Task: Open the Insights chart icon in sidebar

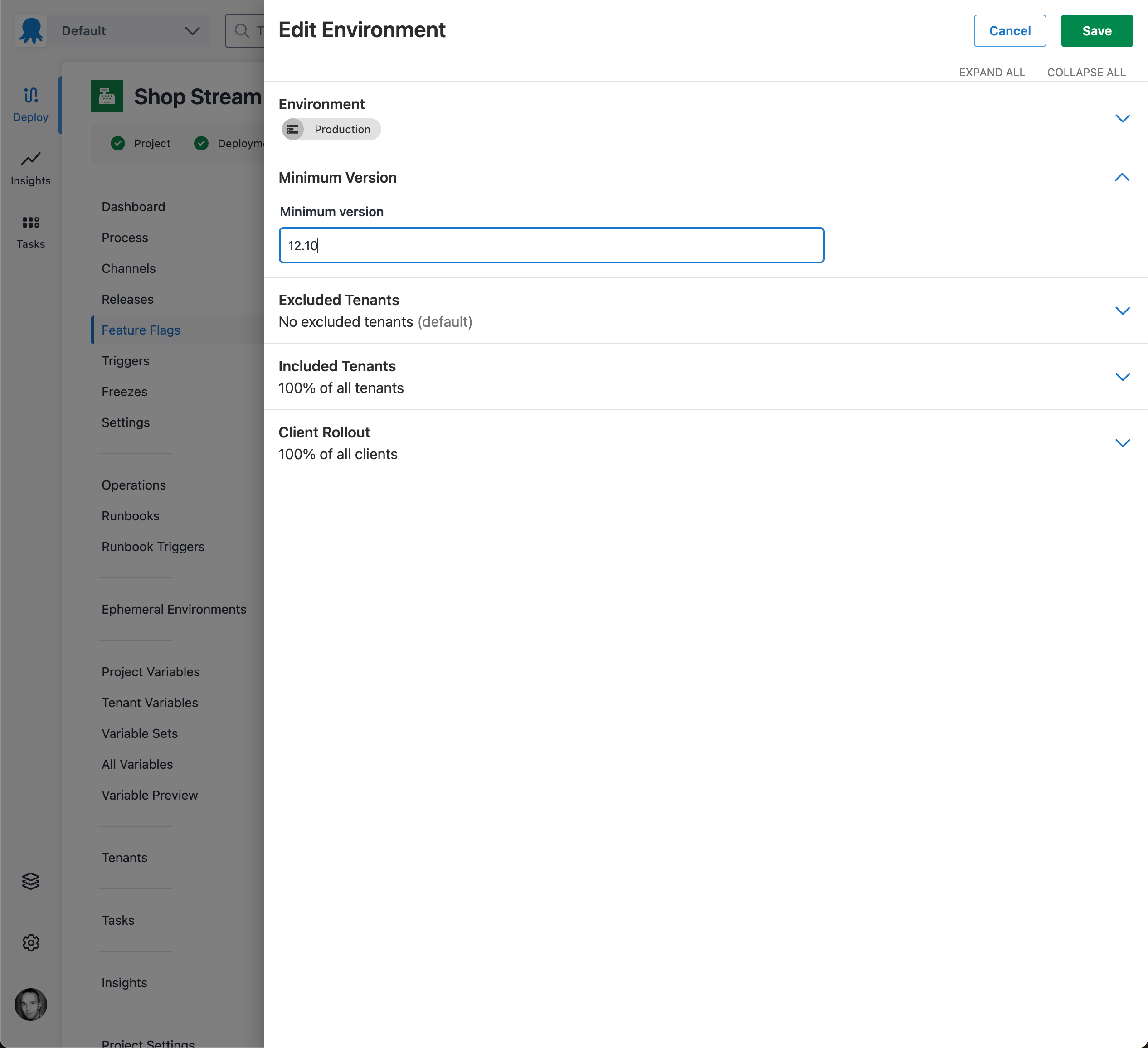Action: point(31,159)
